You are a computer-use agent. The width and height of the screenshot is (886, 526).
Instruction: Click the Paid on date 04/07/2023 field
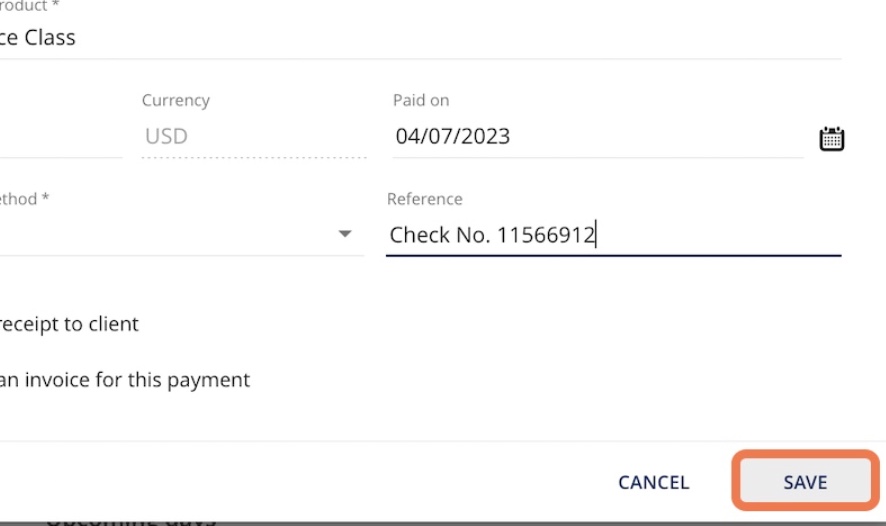tap(598, 136)
